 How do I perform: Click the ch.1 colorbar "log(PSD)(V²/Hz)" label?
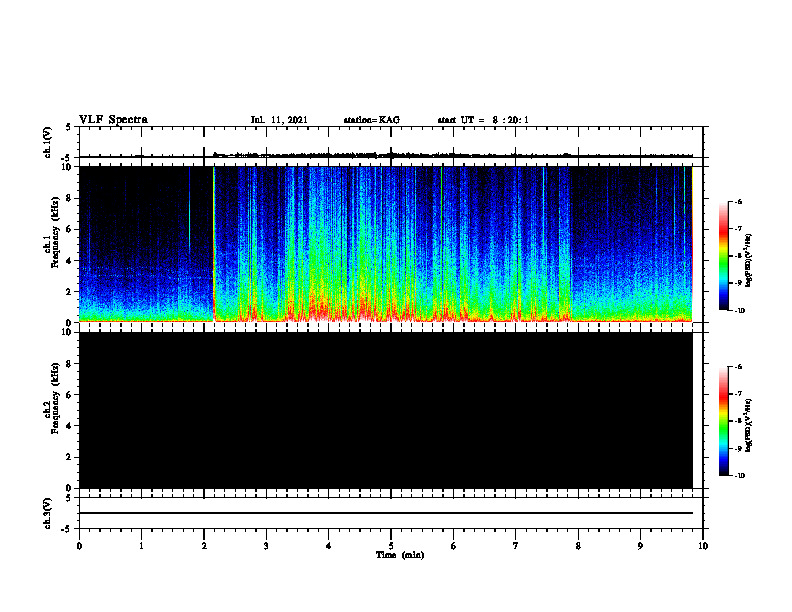[x=748, y=260]
